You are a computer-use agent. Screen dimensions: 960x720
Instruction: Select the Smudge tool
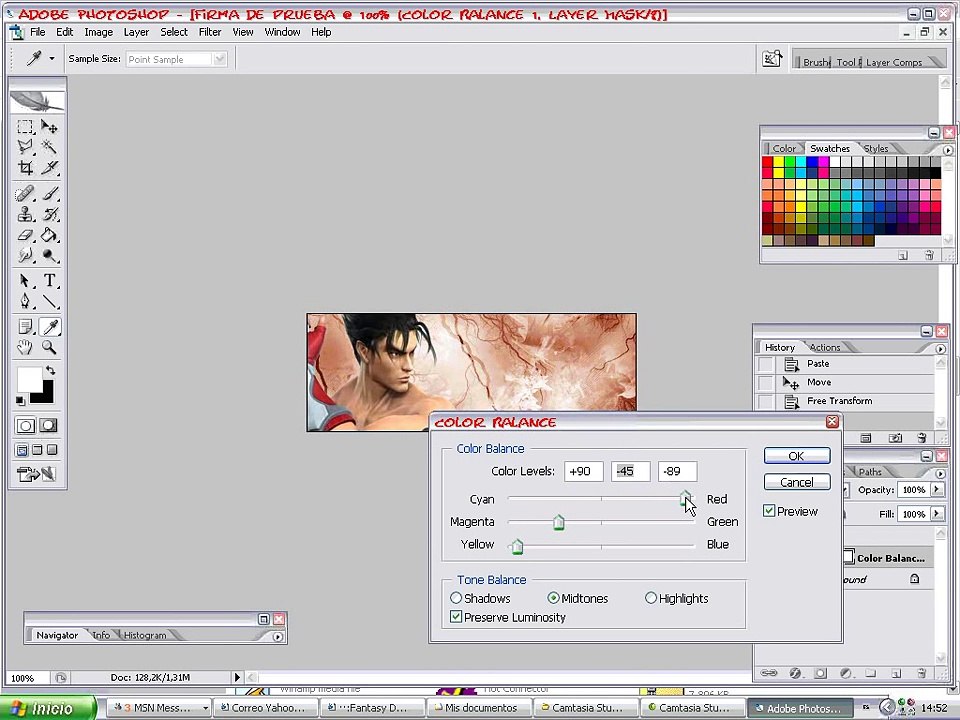point(25,255)
